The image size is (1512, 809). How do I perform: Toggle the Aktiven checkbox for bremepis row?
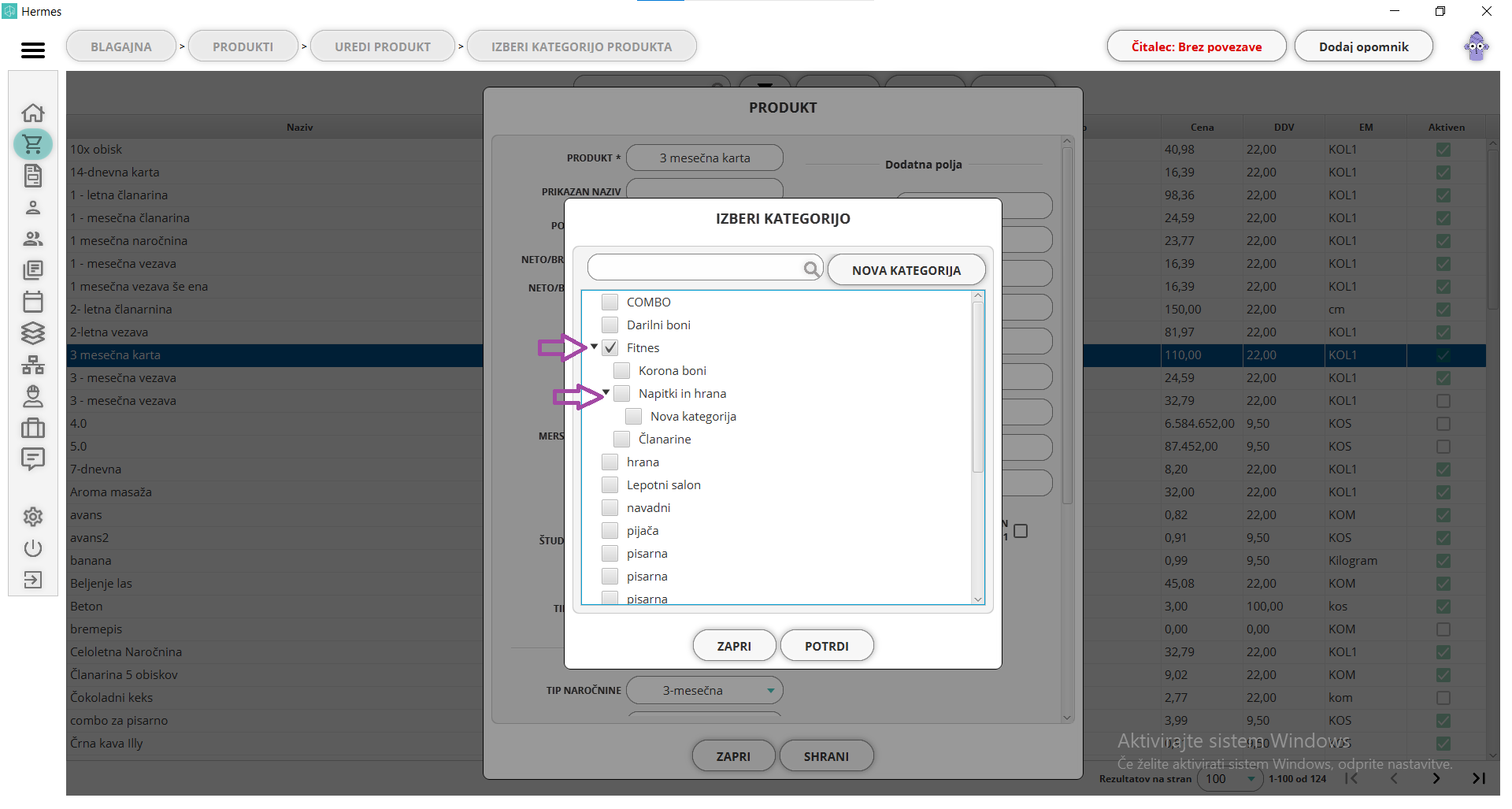1443,629
